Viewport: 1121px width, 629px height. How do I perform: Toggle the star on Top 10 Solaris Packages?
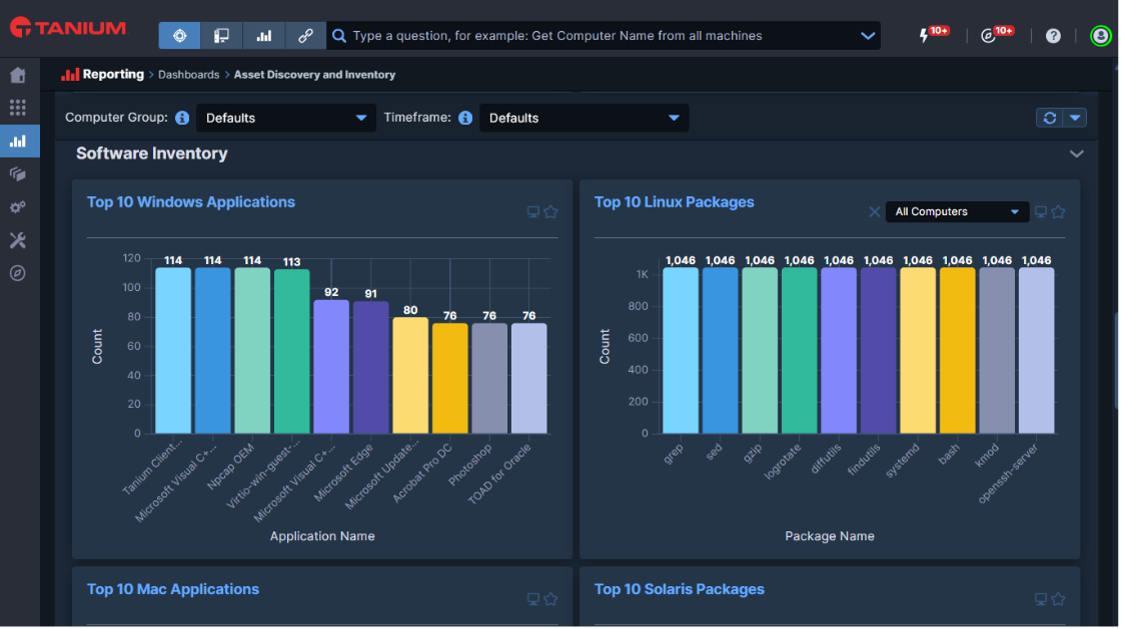coord(1058,600)
